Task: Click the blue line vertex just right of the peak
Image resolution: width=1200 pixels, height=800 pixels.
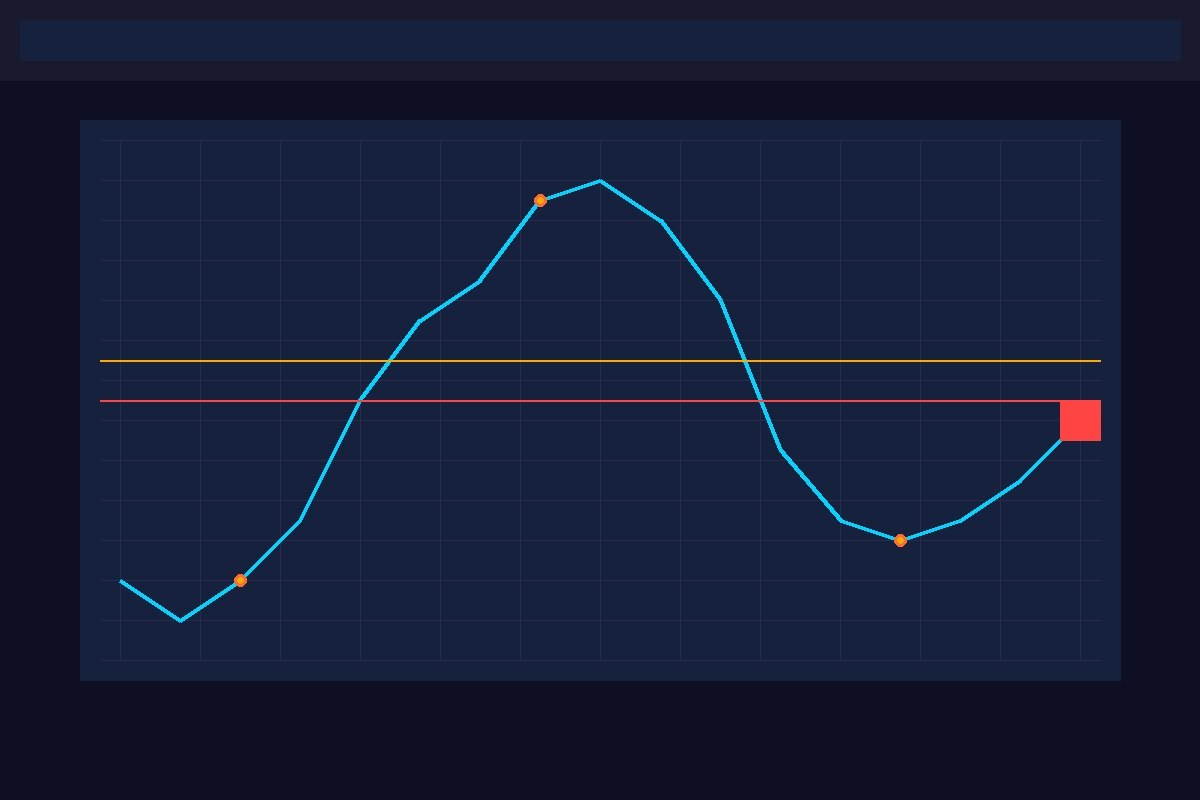Action: click(661, 221)
